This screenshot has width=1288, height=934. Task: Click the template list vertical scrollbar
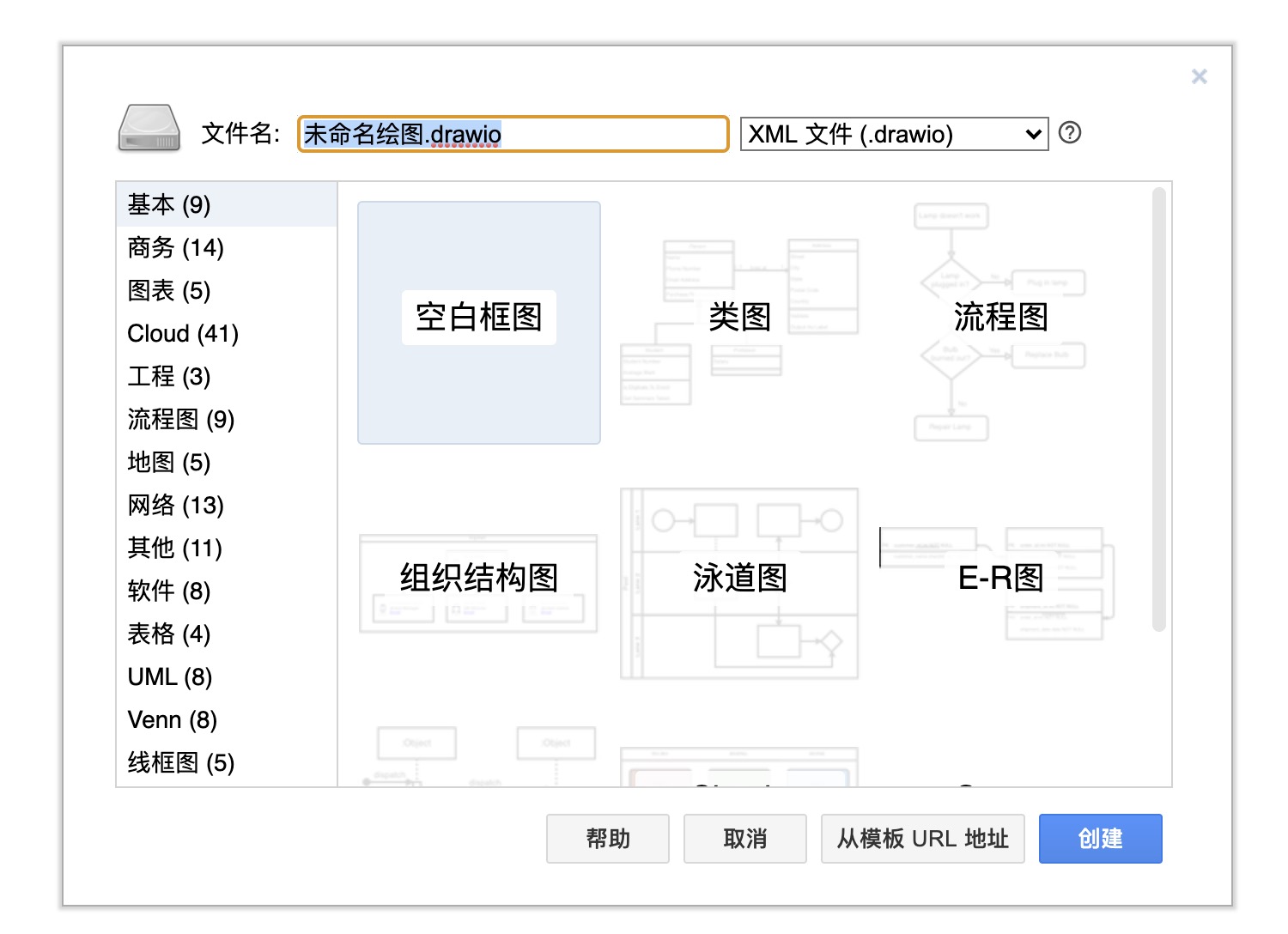[x=1159, y=409]
